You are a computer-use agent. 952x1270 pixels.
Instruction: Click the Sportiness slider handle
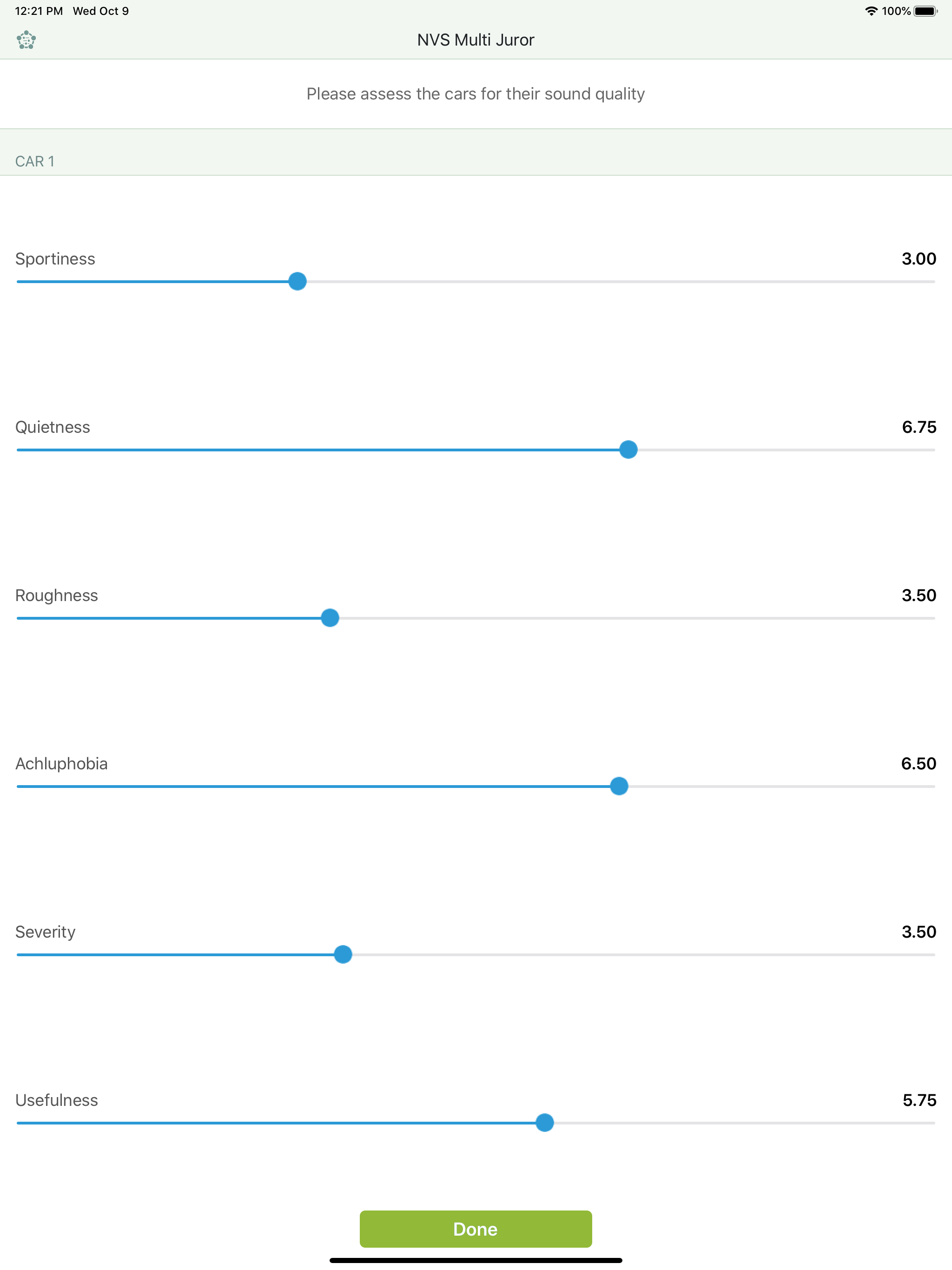[297, 281]
